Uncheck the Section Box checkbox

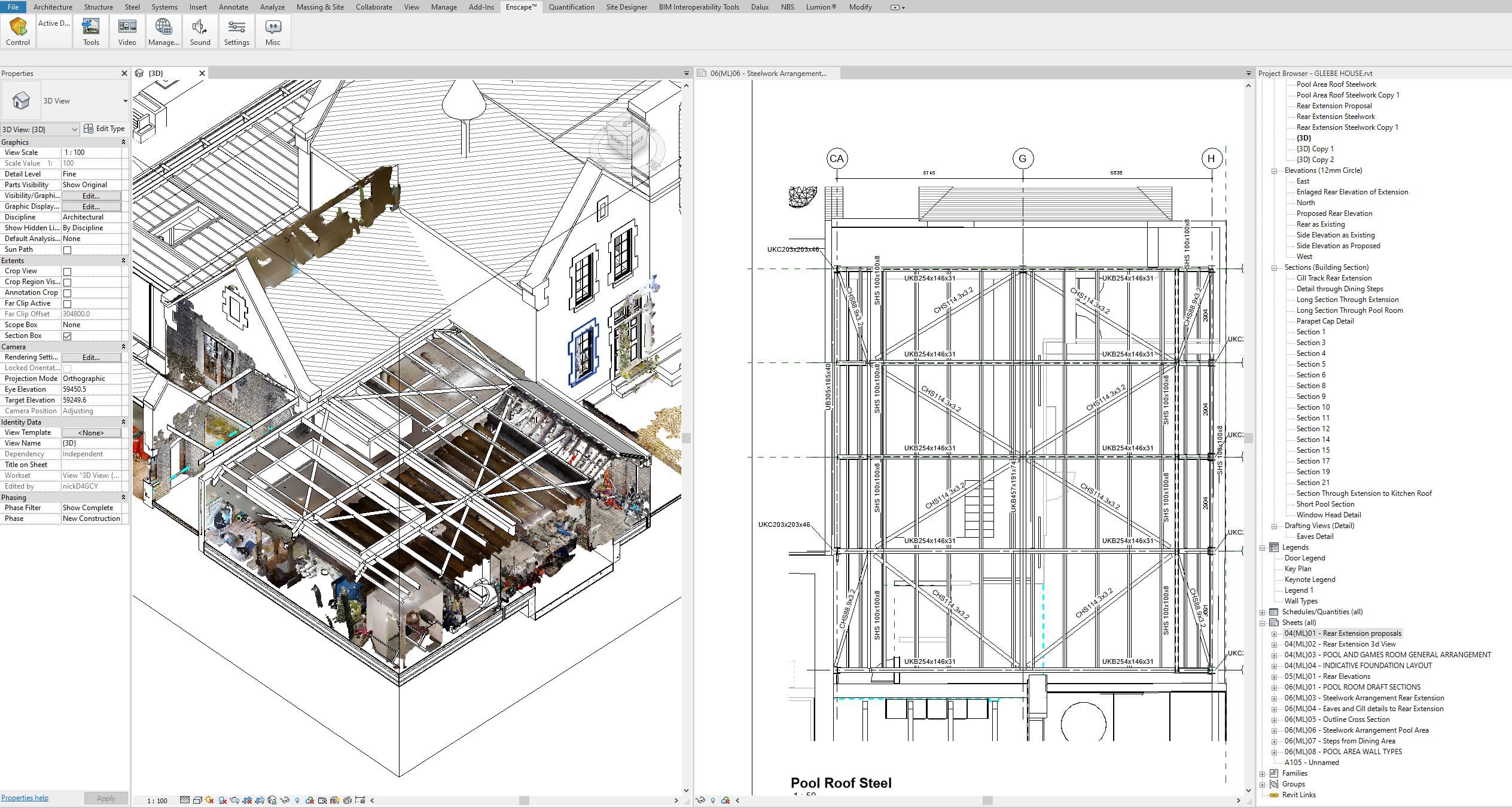[67, 336]
